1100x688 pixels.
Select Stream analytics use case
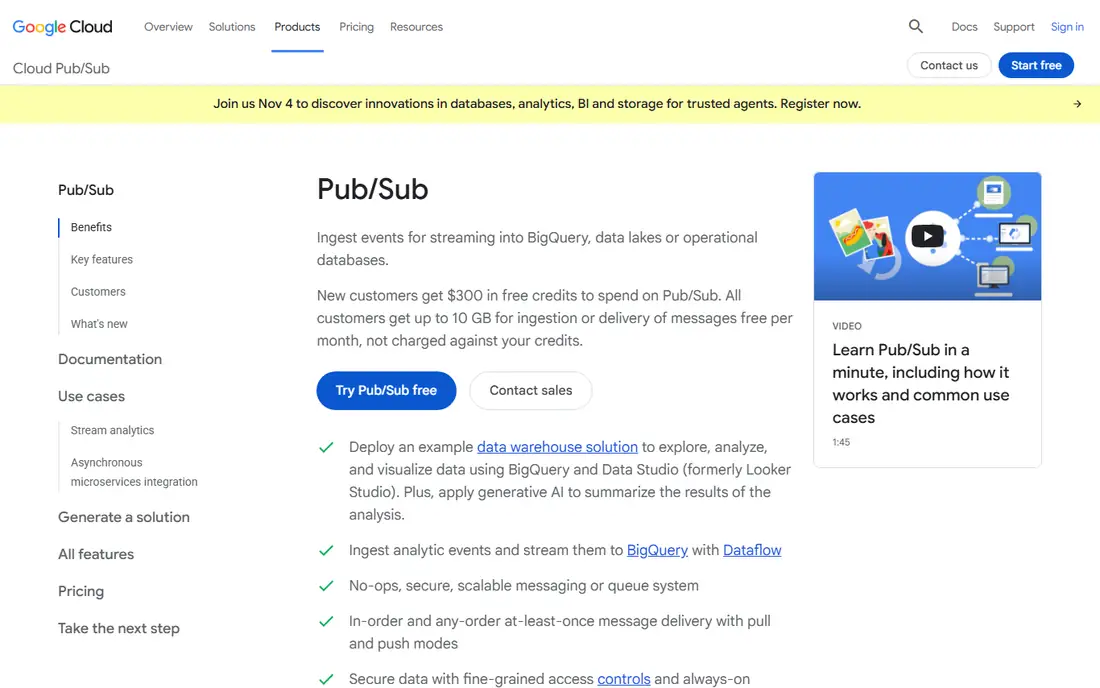(x=112, y=431)
